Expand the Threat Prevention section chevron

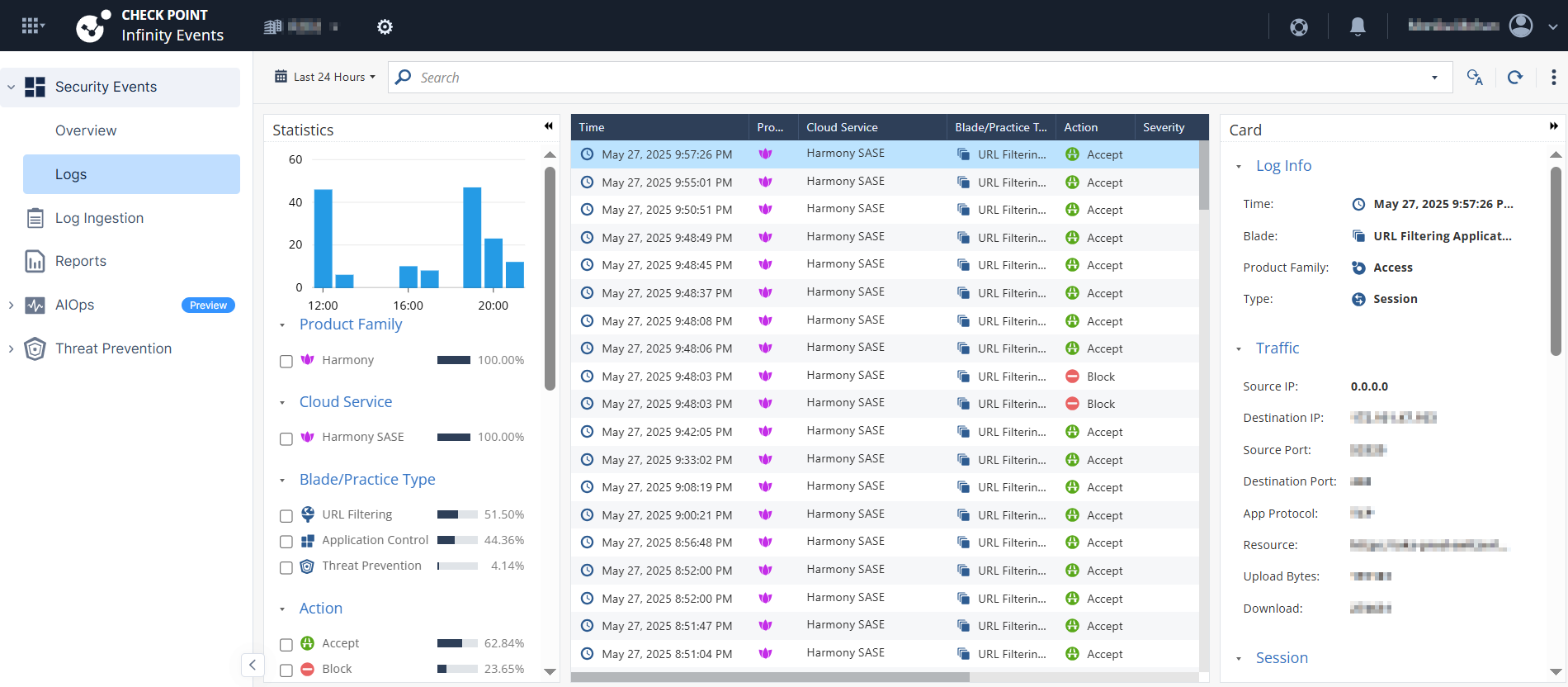pyautogui.click(x=11, y=348)
